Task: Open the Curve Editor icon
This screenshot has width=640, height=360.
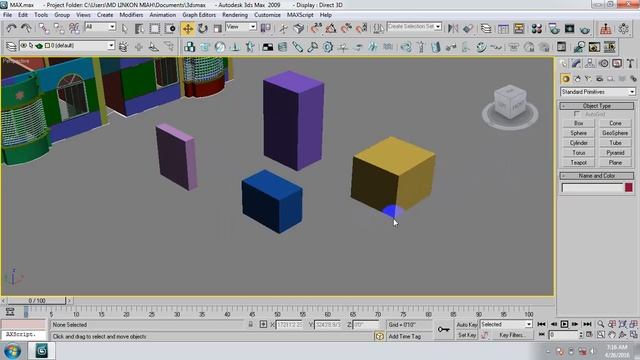Action: [x=503, y=28]
